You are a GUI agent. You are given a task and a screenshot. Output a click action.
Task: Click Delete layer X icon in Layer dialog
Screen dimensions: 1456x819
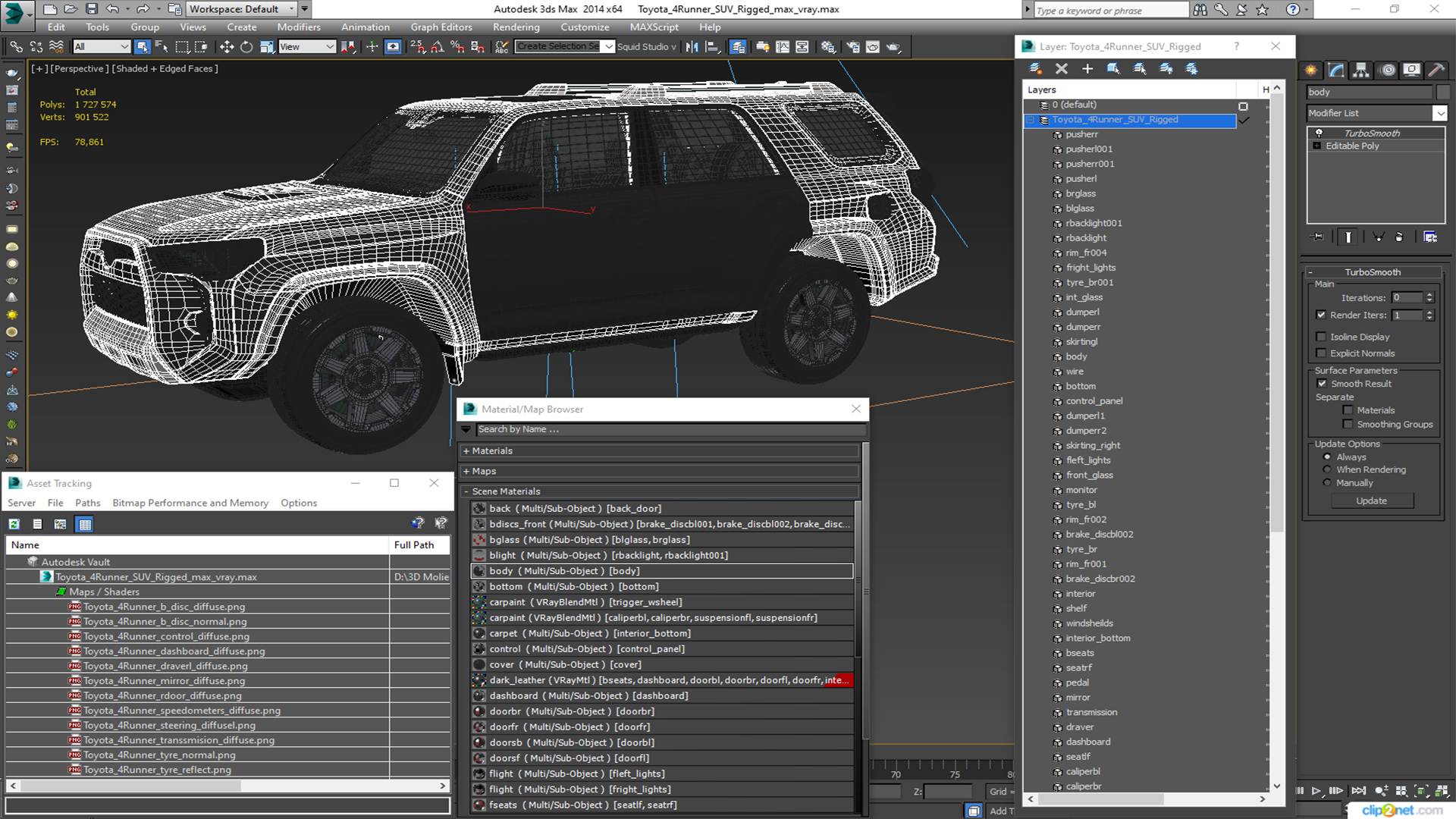click(x=1062, y=69)
